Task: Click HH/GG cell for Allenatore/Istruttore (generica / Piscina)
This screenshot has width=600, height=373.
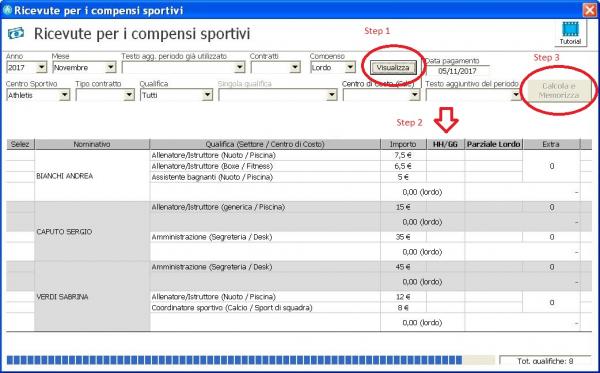Action: coord(445,207)
